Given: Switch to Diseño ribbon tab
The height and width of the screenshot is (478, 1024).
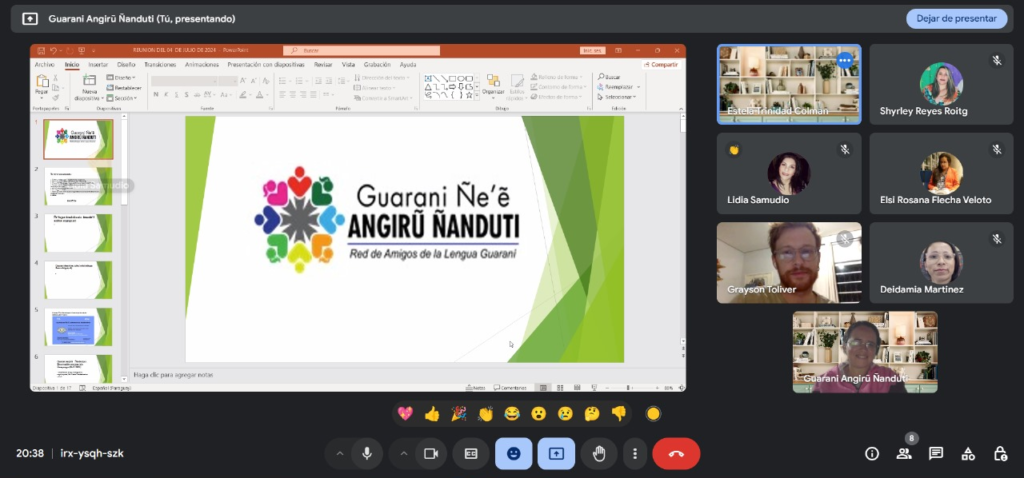Looking at the screenshot, I should click(126, 65).
